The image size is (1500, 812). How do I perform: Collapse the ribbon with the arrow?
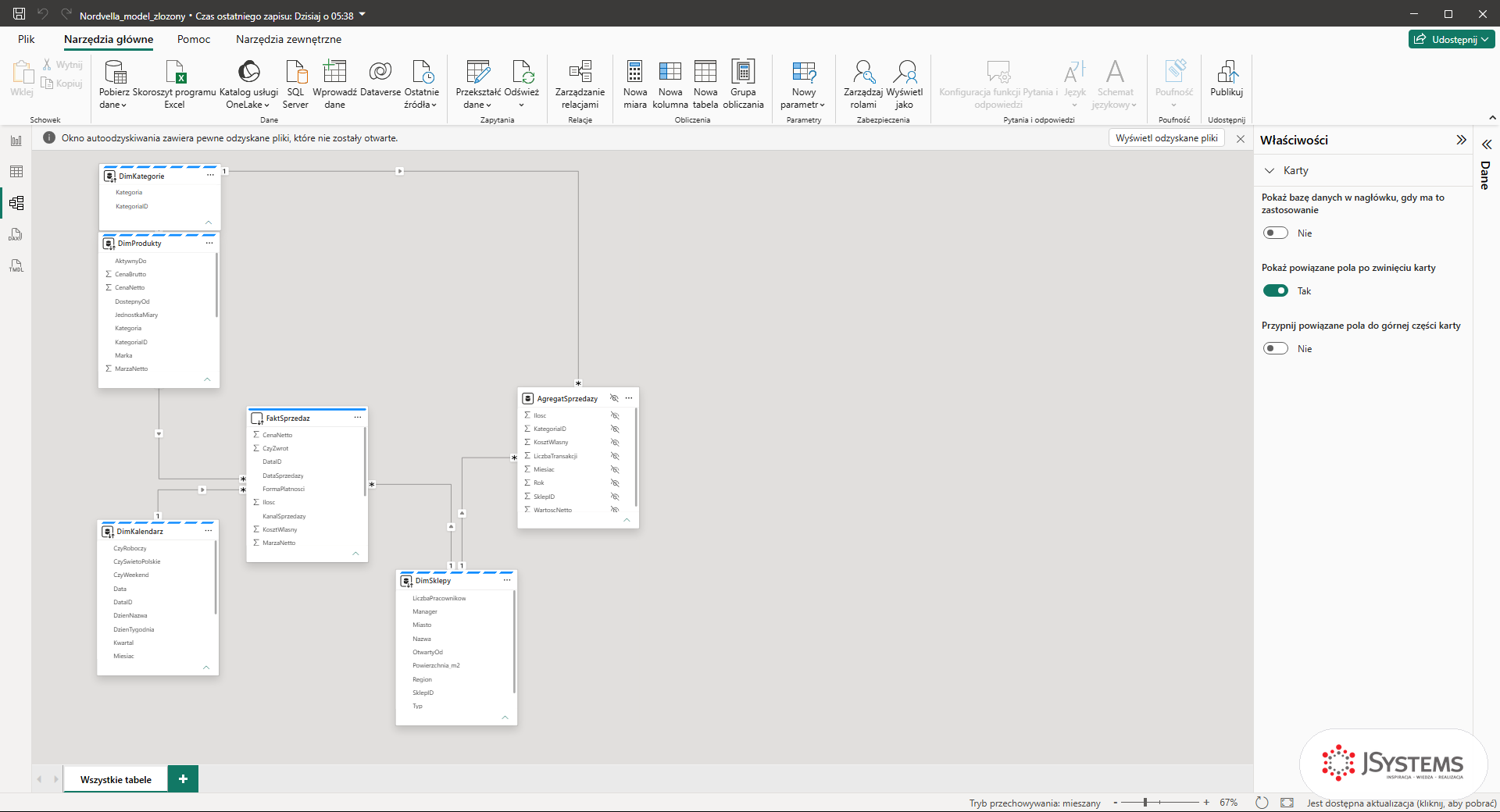1492,118
